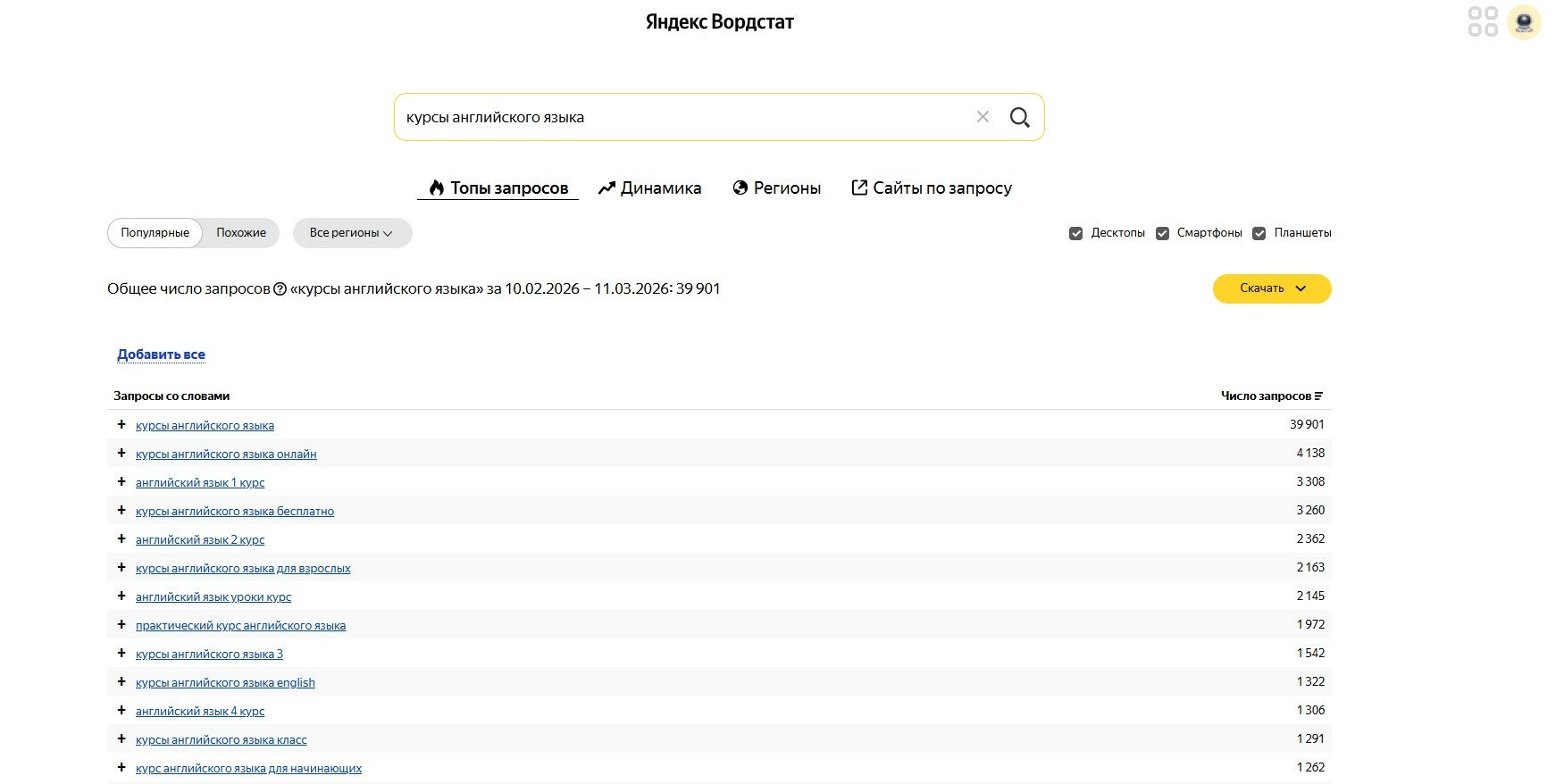The width and height of the screenshot is (1564, 784).
Task: Switch to the Регионы tab
Action: (776, 188)
